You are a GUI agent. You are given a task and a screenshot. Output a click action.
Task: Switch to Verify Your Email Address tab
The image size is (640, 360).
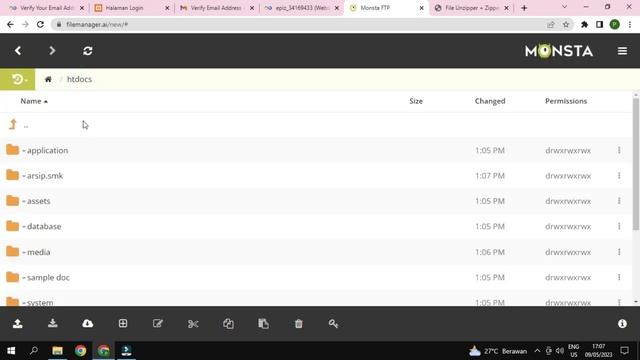(x=46, y=8)
